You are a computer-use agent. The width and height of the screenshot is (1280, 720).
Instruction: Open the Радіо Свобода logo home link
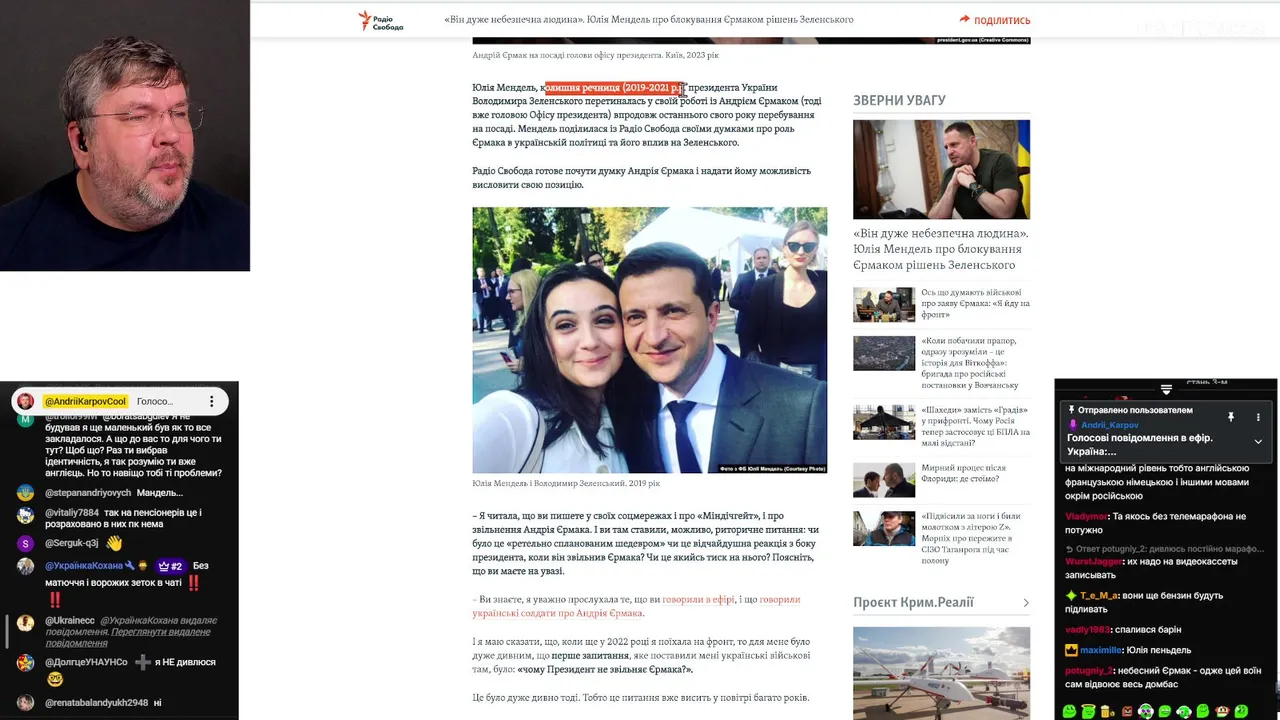tap(381, 20)
